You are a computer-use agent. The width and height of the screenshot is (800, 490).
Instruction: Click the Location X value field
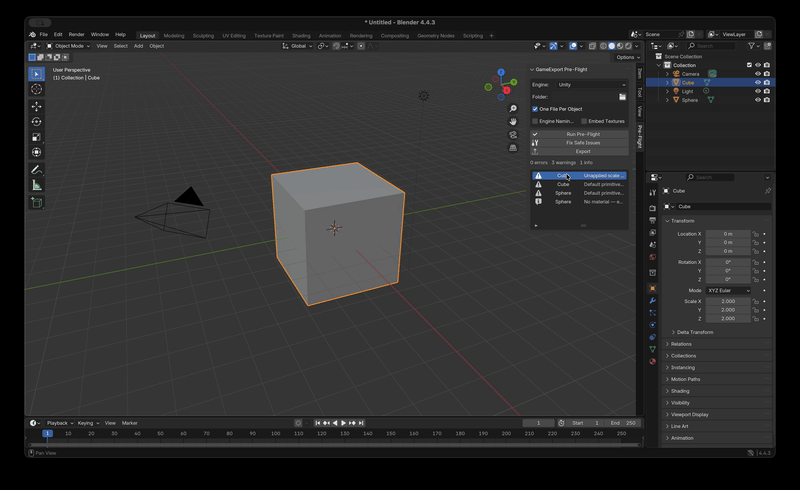[728, 234]
